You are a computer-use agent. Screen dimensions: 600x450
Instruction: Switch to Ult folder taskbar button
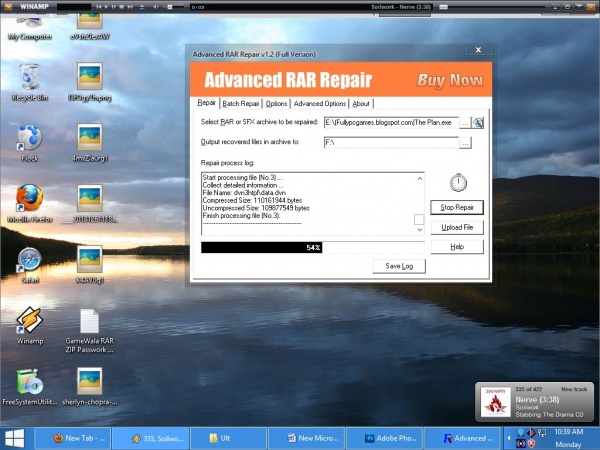[228, 439]
